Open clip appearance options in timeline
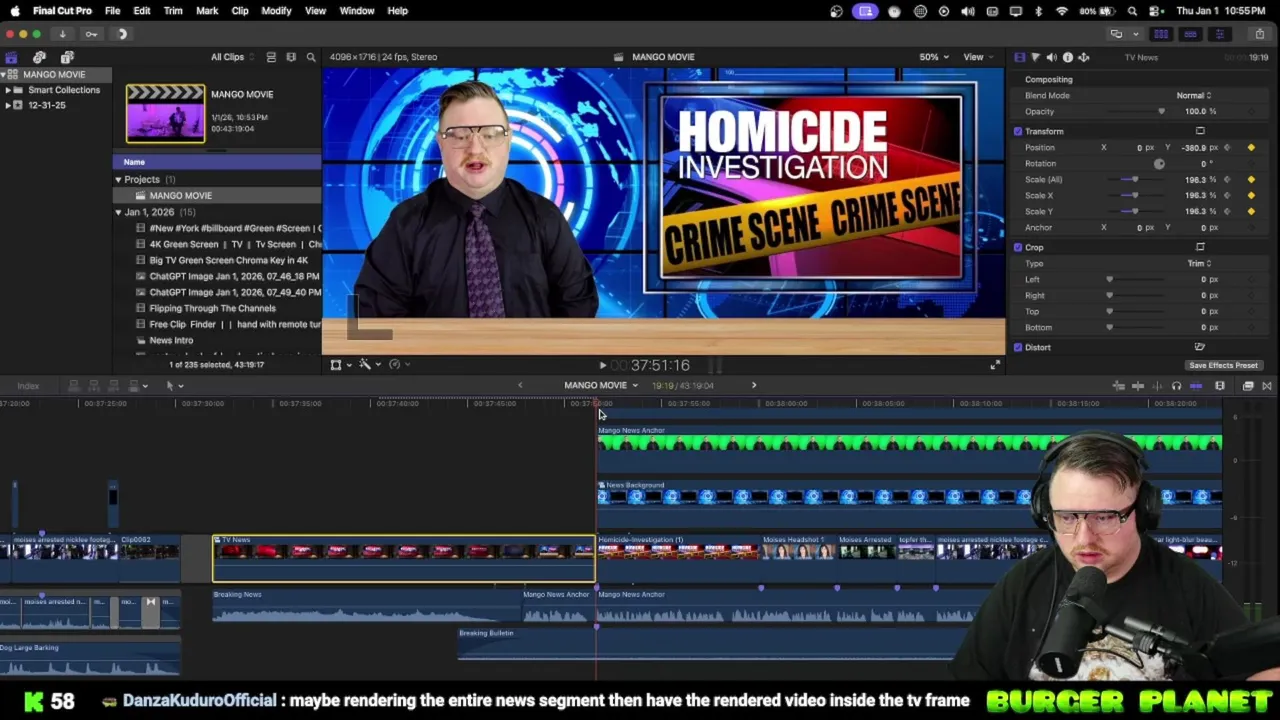1280x720 pixels. tap(1220, 386)
